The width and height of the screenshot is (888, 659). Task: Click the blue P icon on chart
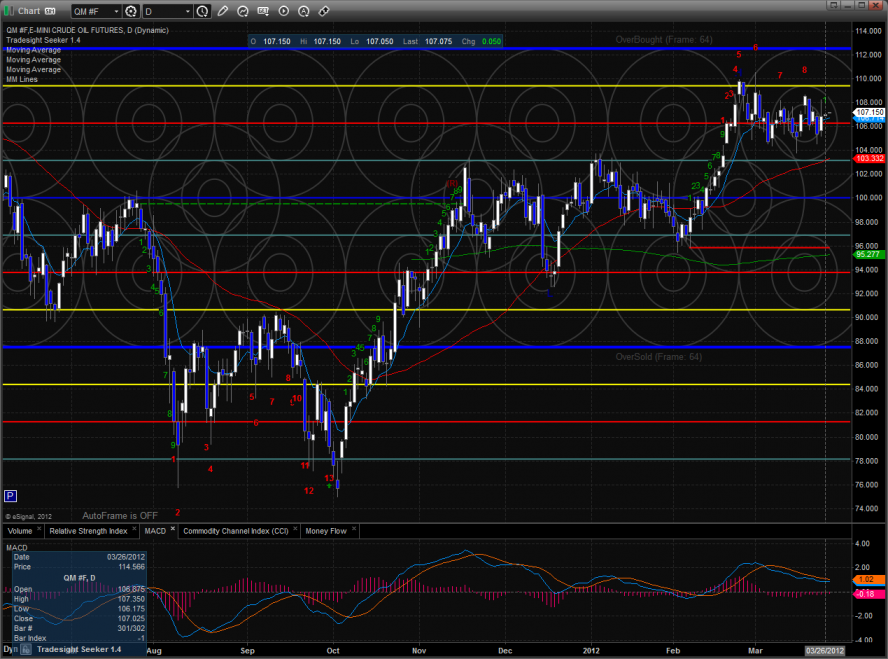11,495
